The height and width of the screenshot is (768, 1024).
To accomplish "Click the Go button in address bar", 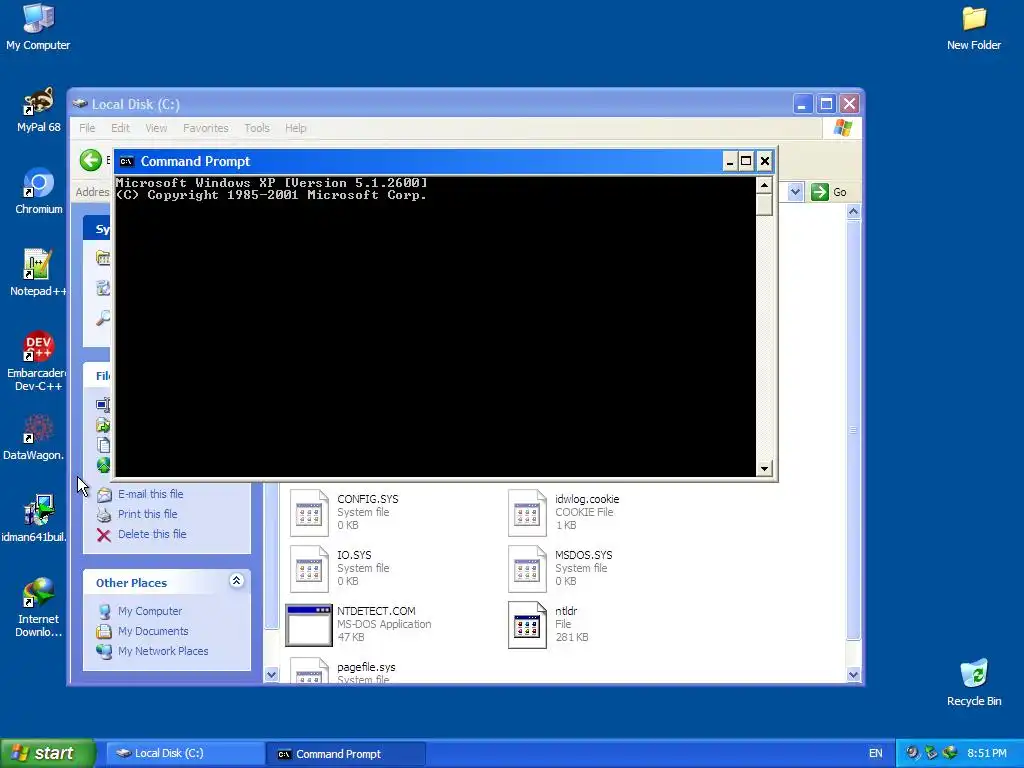I will tap(829, 192).
